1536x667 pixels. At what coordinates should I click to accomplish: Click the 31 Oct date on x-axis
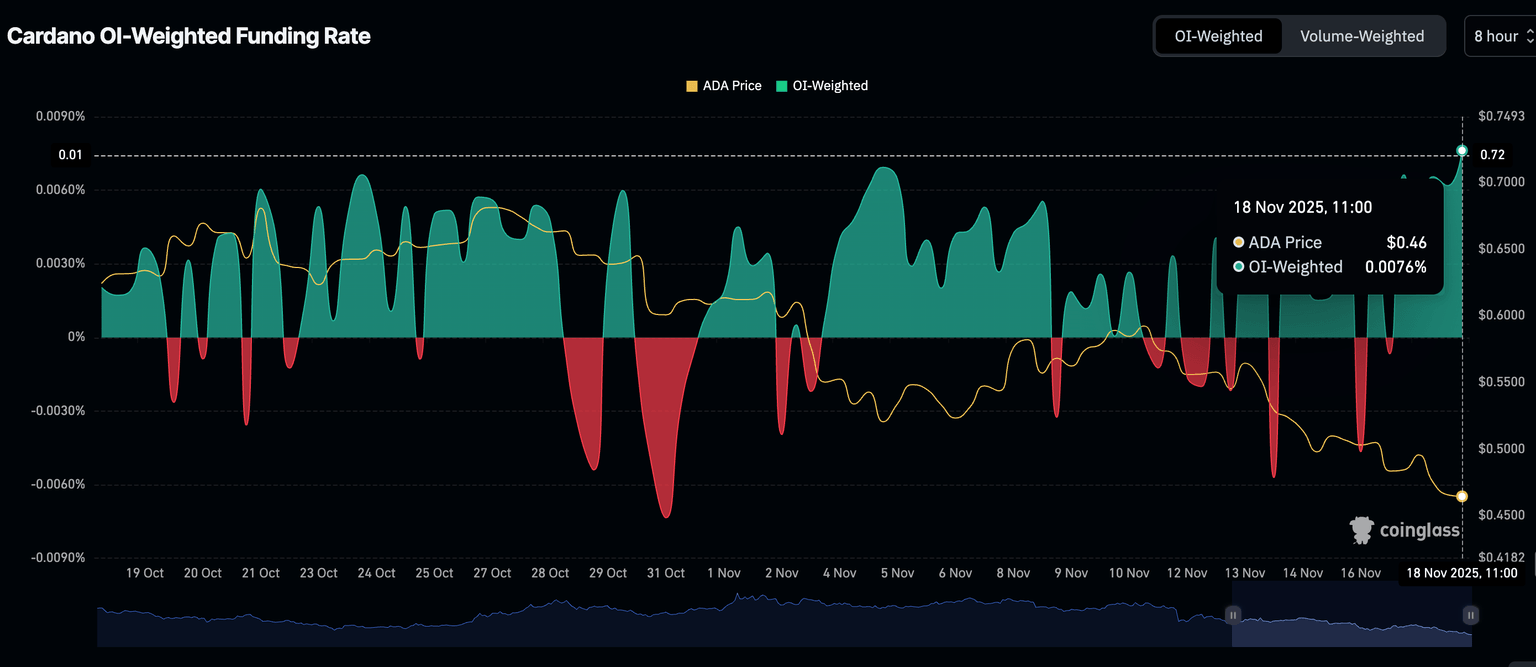point(666,573)
